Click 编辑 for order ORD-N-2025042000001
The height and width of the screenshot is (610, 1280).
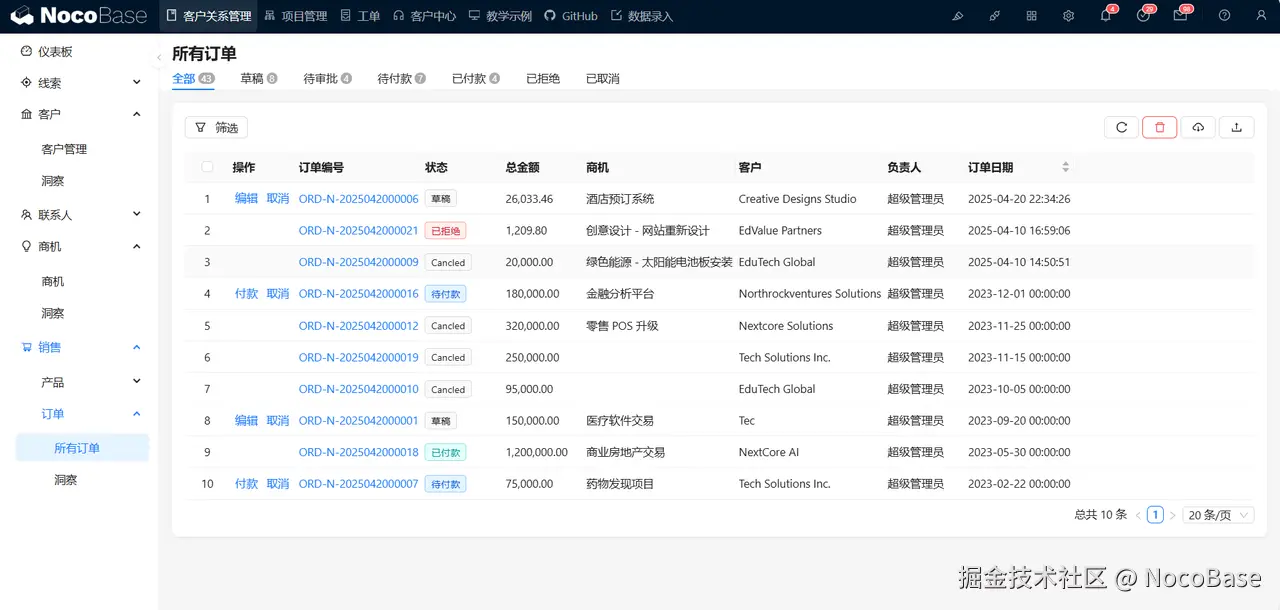click(x=246, y=420)
